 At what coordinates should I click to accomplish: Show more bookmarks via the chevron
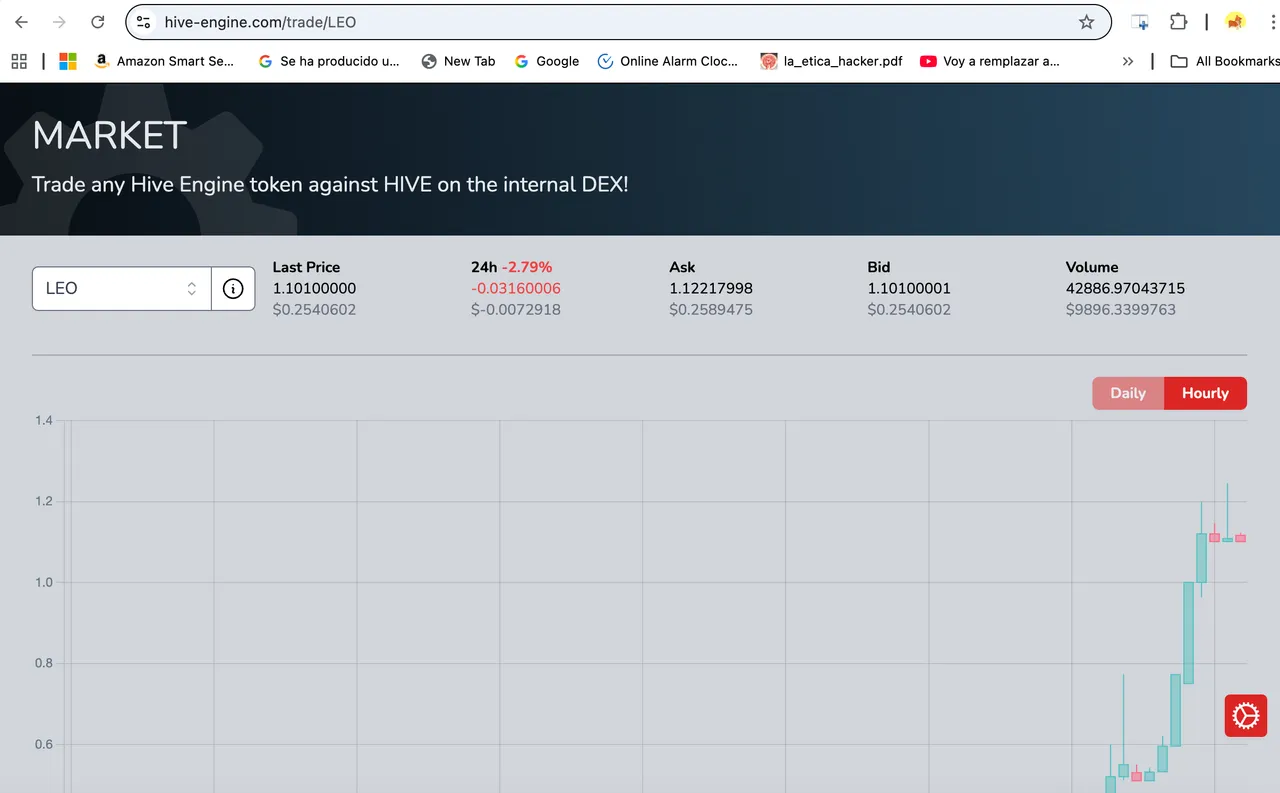coord(1128,61)
